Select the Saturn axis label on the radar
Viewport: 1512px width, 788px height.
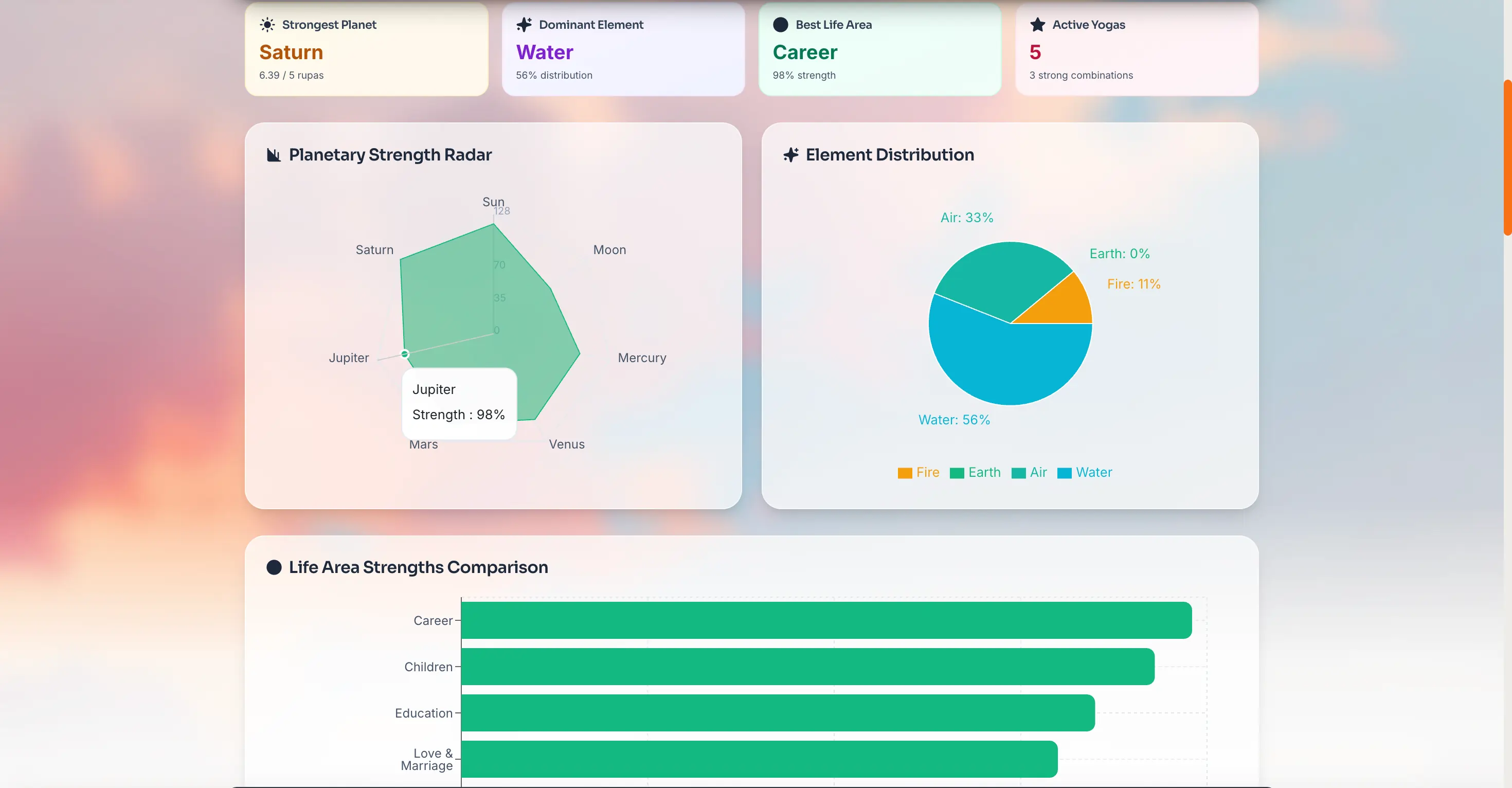click(x=374, y=249)
